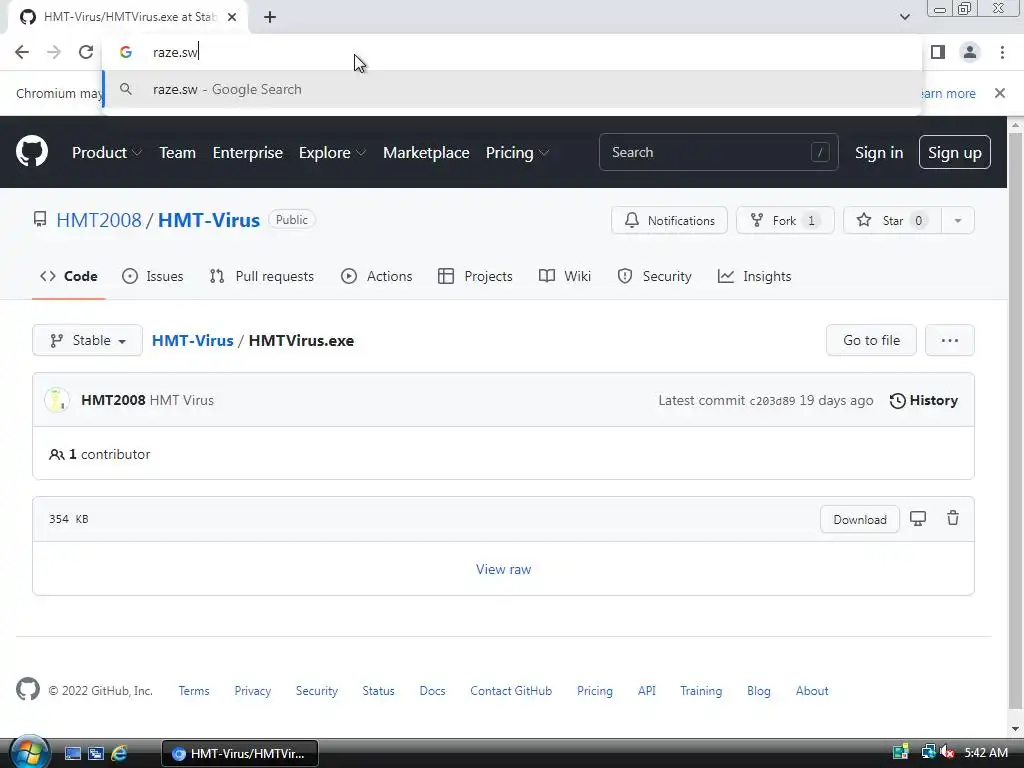Image resolution: width=1024 pixels, height=768 pixels.
Task: Open the Wiki tab
Action: 565,276
